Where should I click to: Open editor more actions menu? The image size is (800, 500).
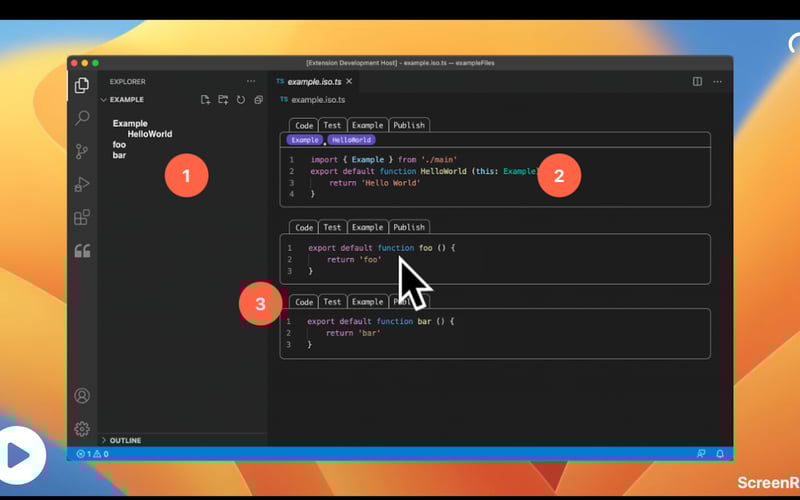click(717, 82)
